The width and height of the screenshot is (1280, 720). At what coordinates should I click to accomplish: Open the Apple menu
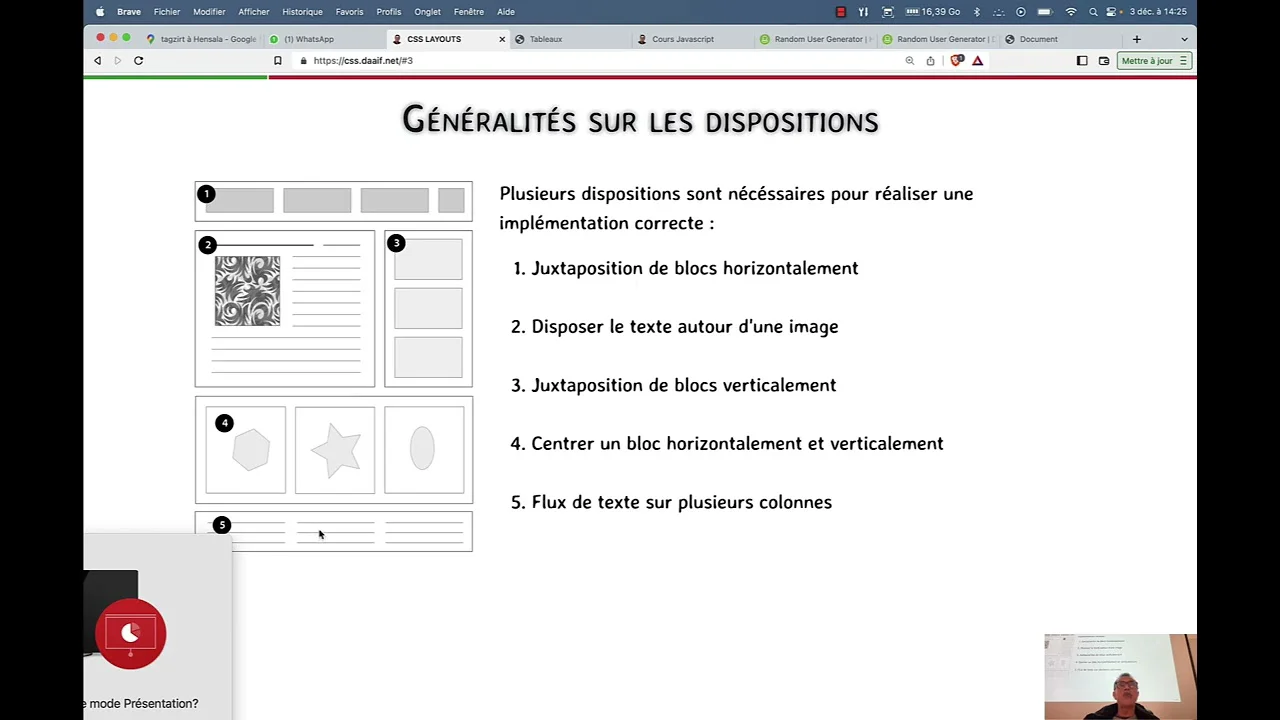coord(99,12)
